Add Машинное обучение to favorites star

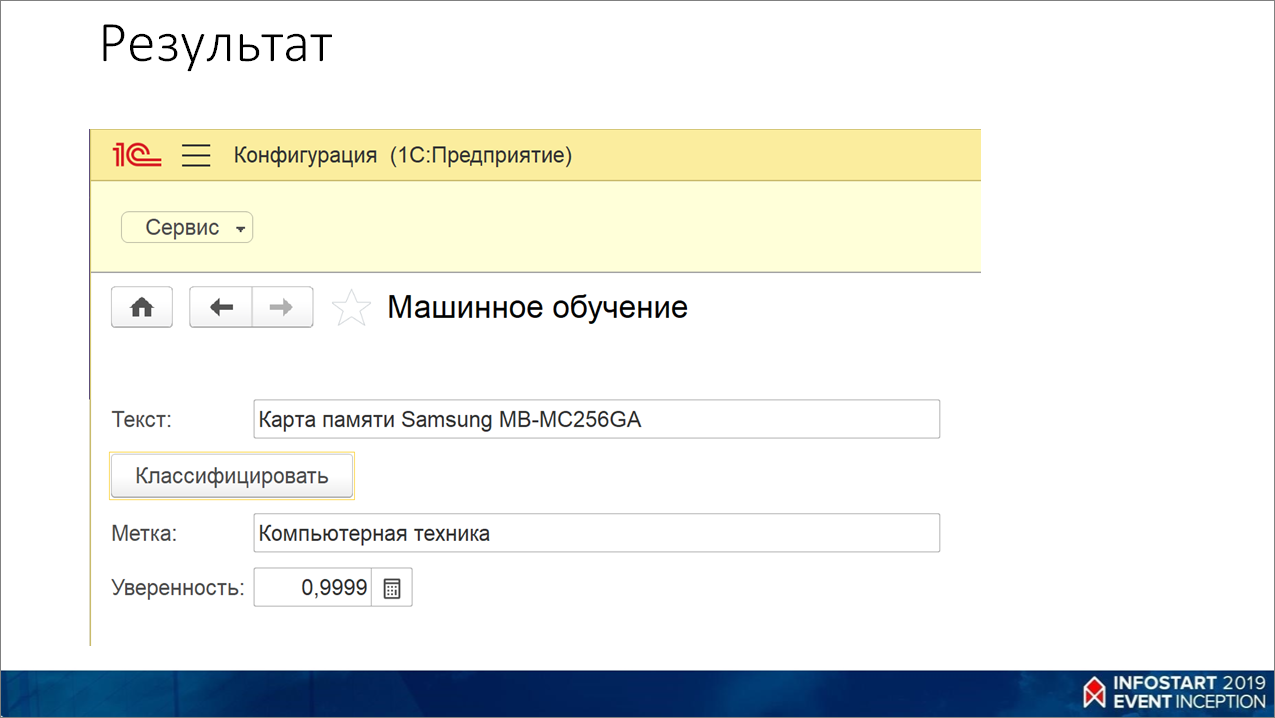351,308
